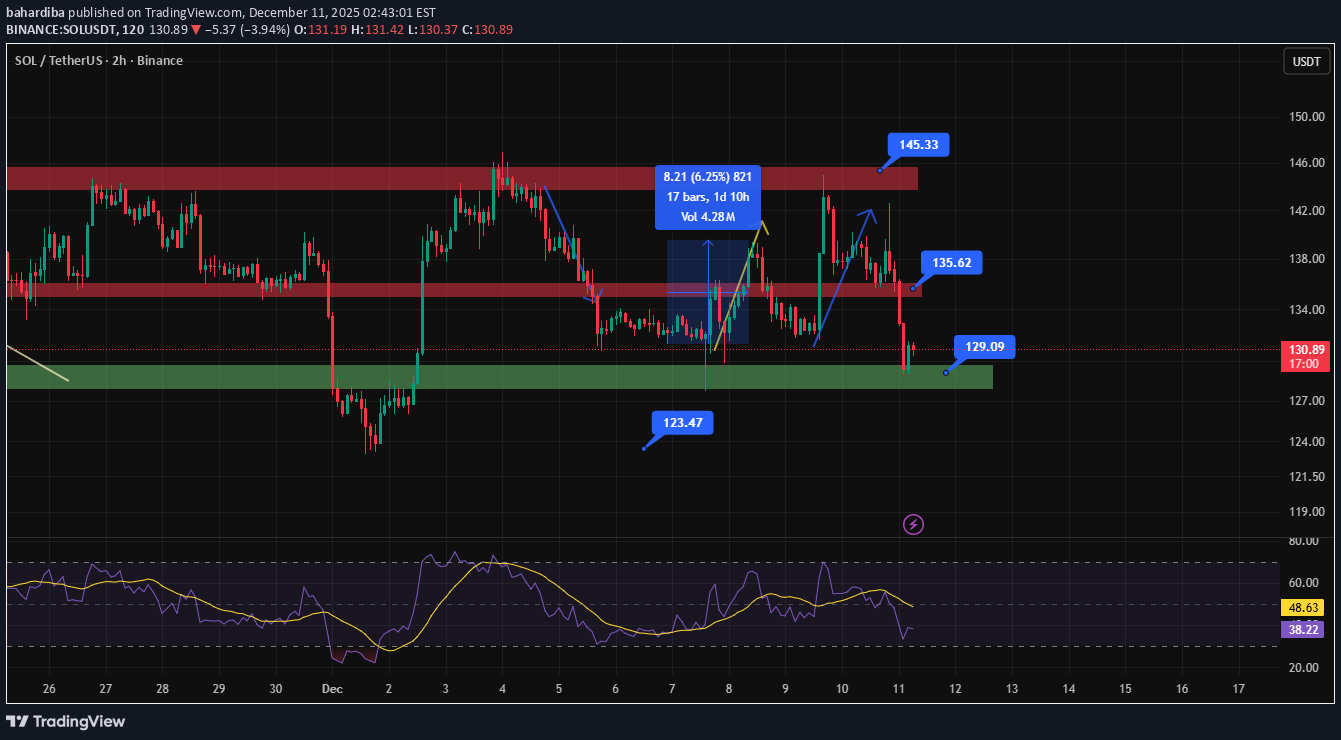Click the TradingView logo at bottom left
Viewport: 1341px width, 740px height.
tap(63, 721)
